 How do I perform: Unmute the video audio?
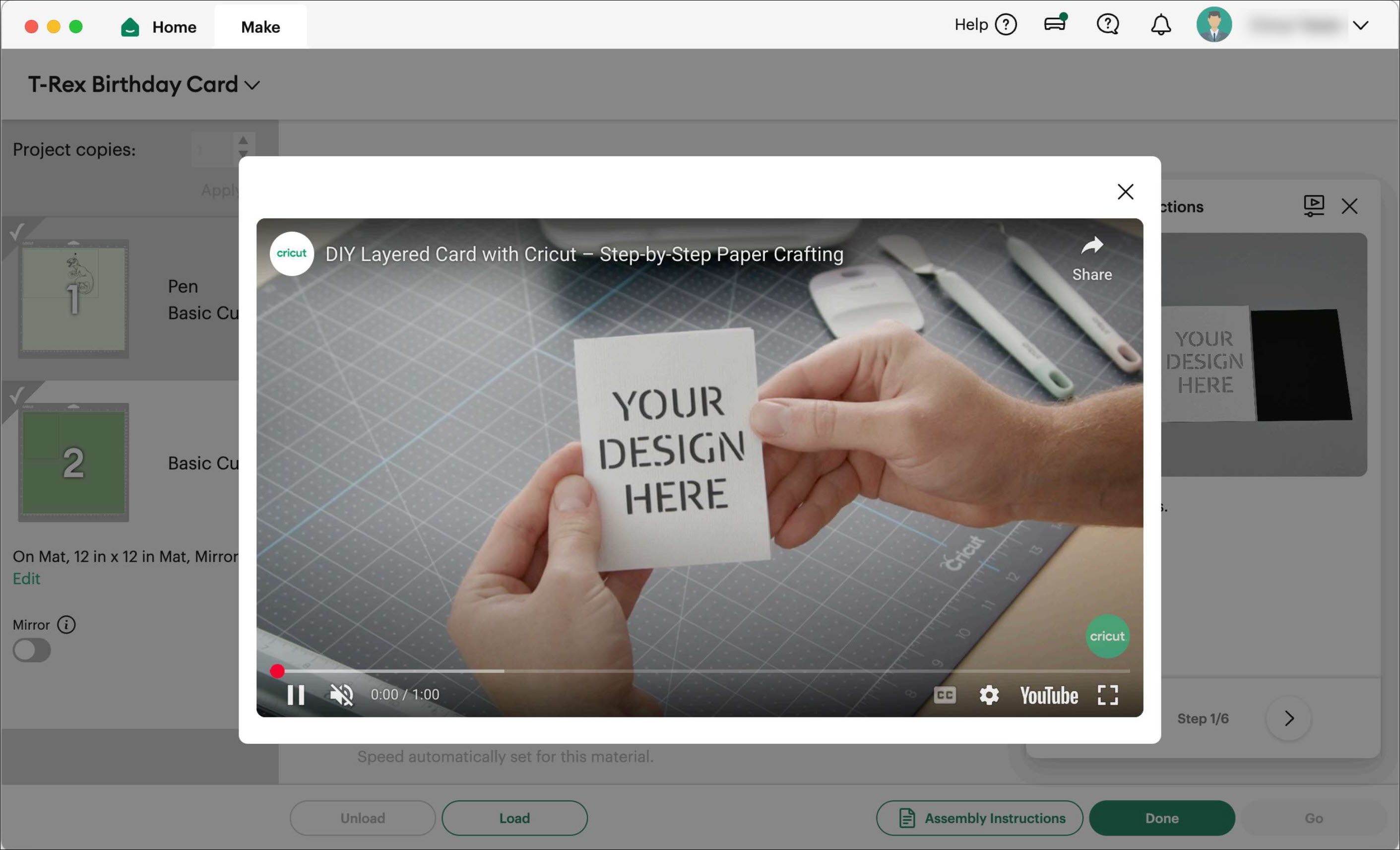[341, 694]
